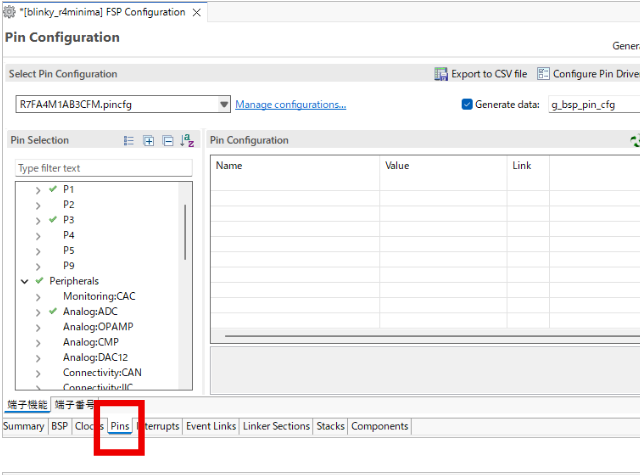640x475 pixels.
Task: Open the Clocks tab
Action: (89, 426)
